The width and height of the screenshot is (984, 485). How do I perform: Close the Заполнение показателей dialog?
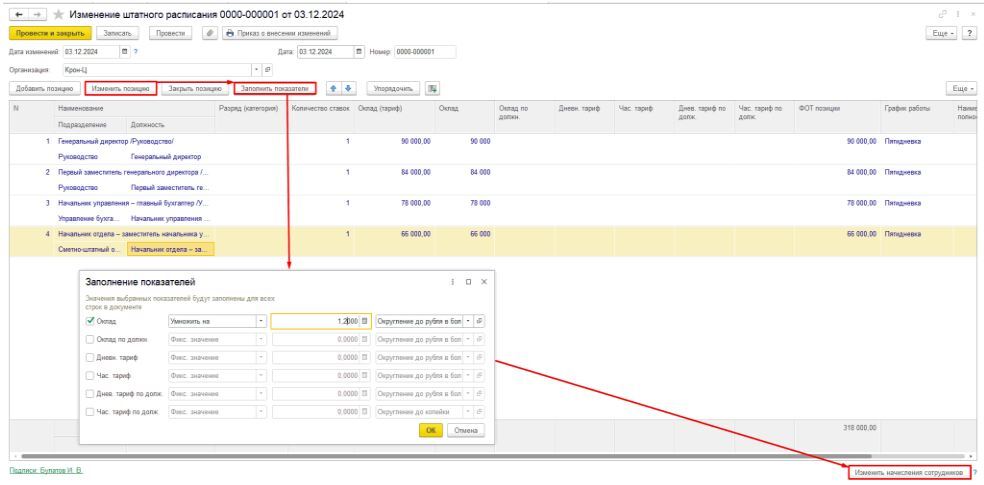[x=484, y=282]
